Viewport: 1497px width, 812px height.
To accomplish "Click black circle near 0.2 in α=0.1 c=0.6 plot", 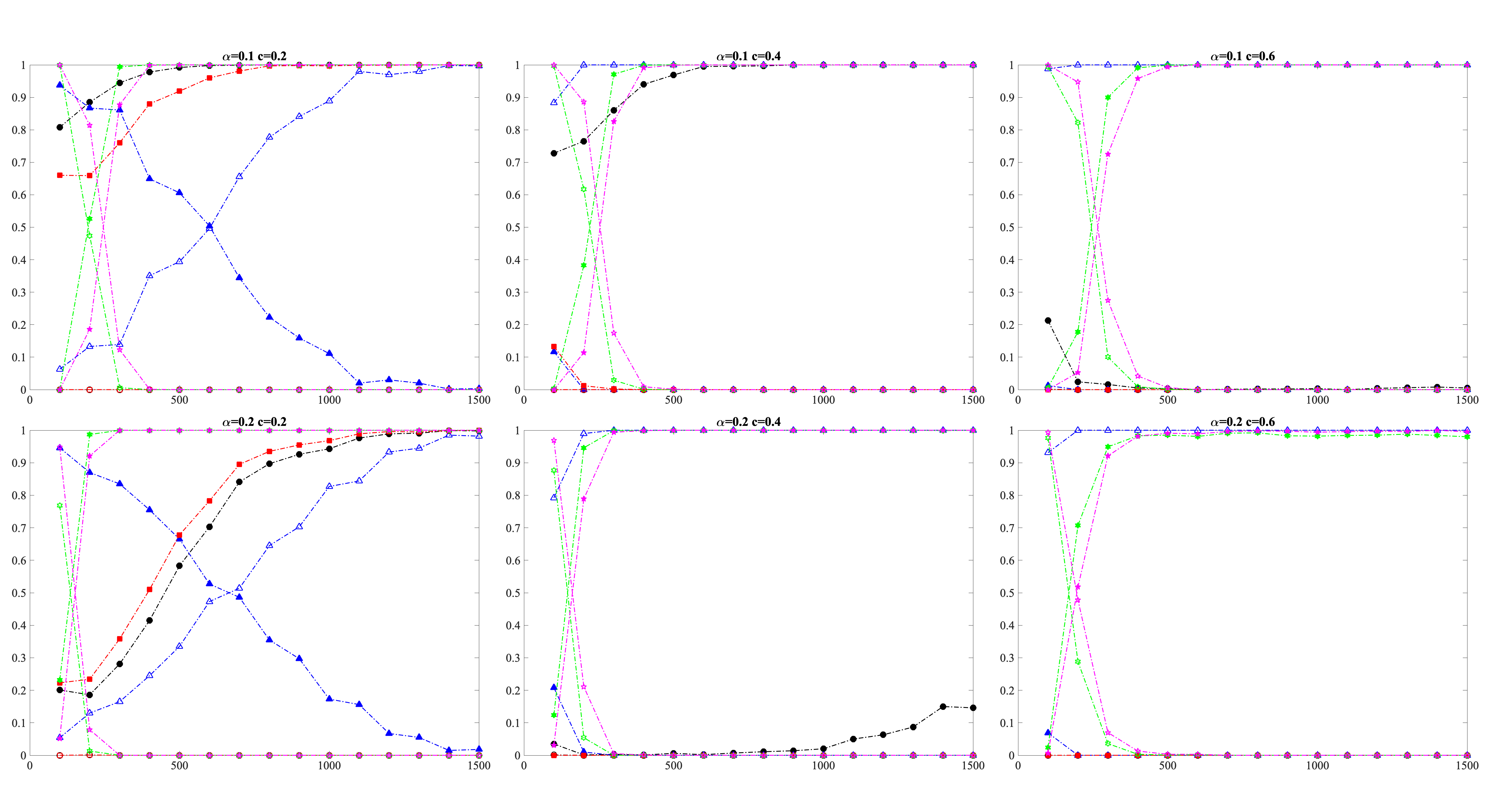I will coord(1048,321).
